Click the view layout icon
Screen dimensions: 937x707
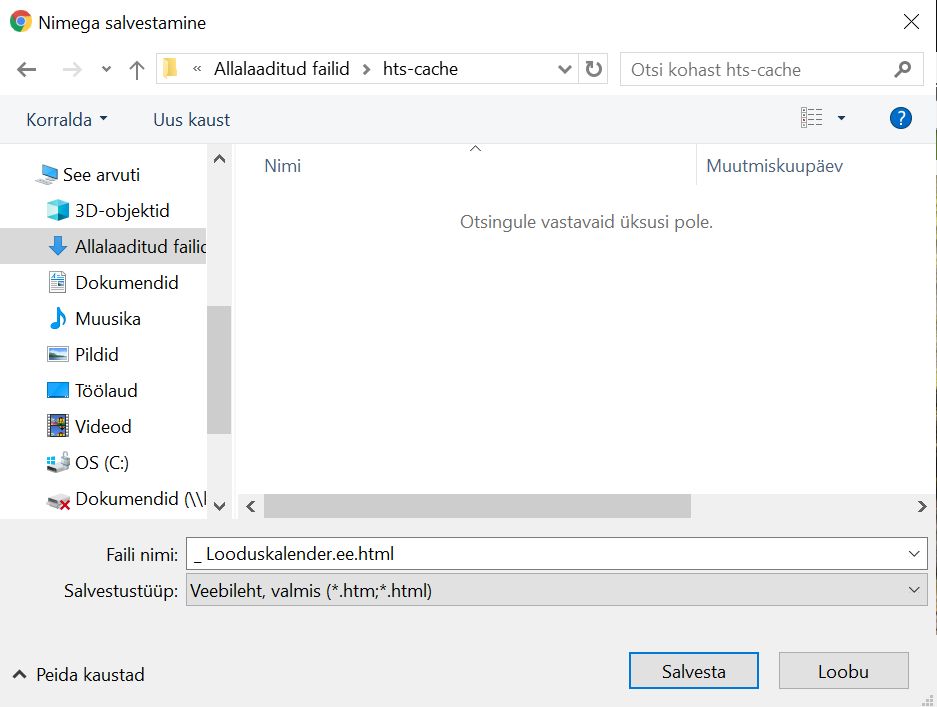point(811,118)
